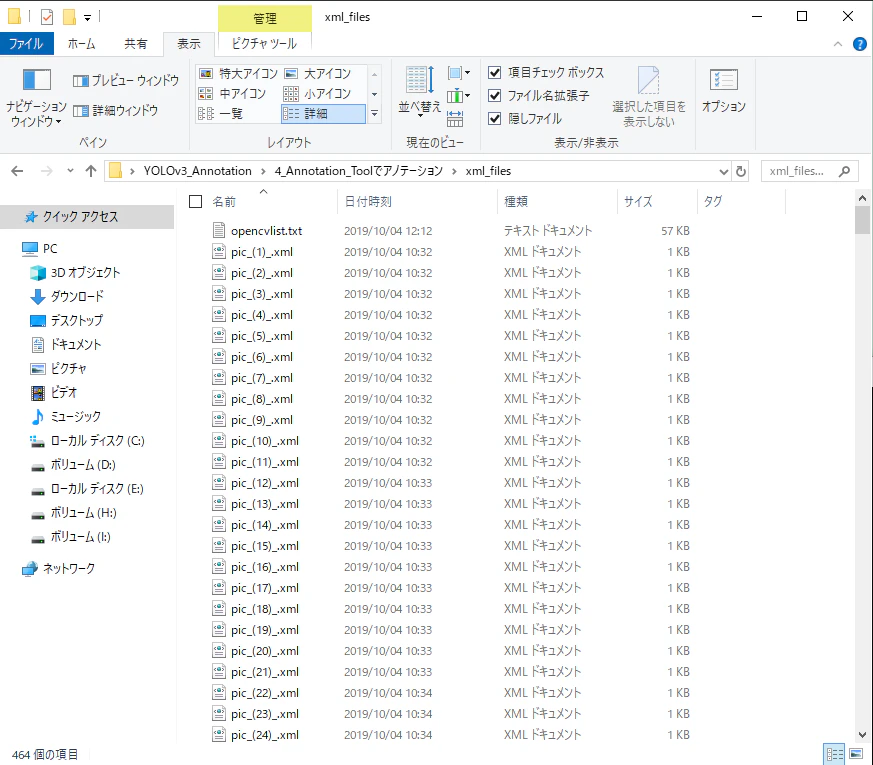The height and width of the screenshot is (765, 873).
Task: Go back with the left arrow
Action: coord(17,171)
